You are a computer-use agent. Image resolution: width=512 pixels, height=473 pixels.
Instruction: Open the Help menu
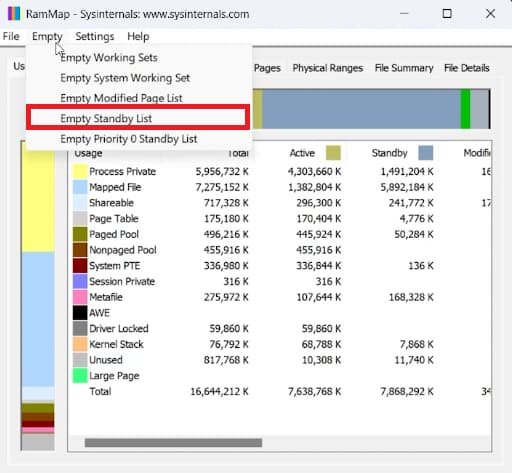click(x=138, y=36)
